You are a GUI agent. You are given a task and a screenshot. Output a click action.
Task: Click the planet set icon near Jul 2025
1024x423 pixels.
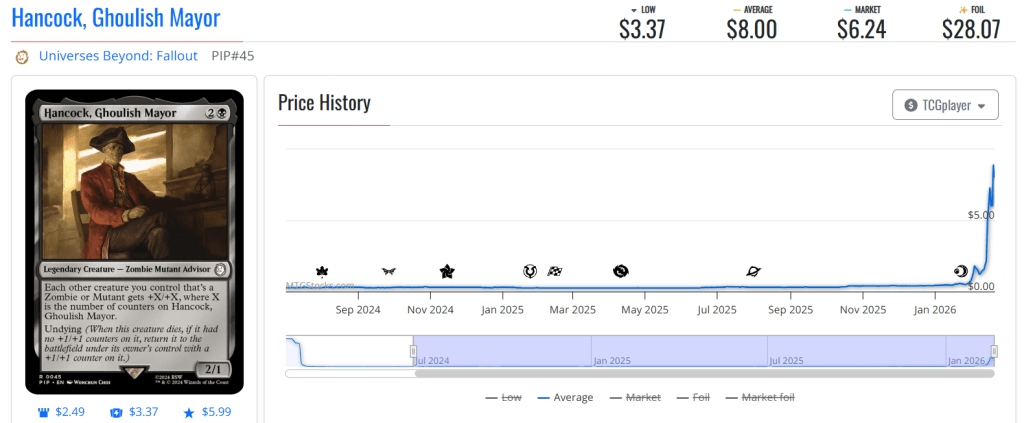[753, 271]
